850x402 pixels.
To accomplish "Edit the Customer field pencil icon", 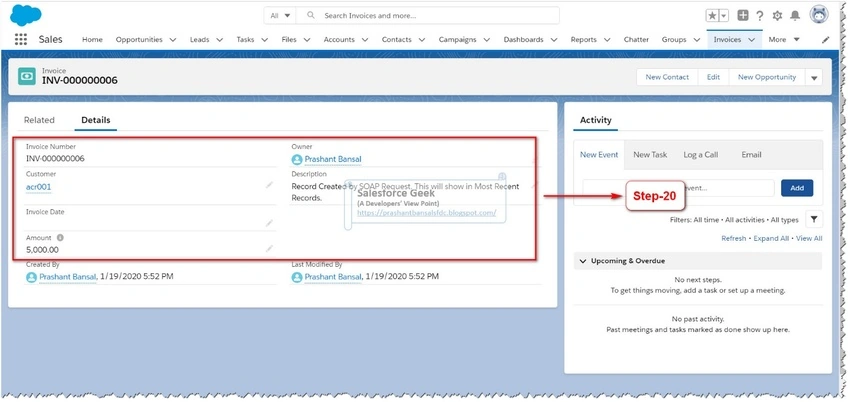I will pyautogui.click(x=269, y=185).
